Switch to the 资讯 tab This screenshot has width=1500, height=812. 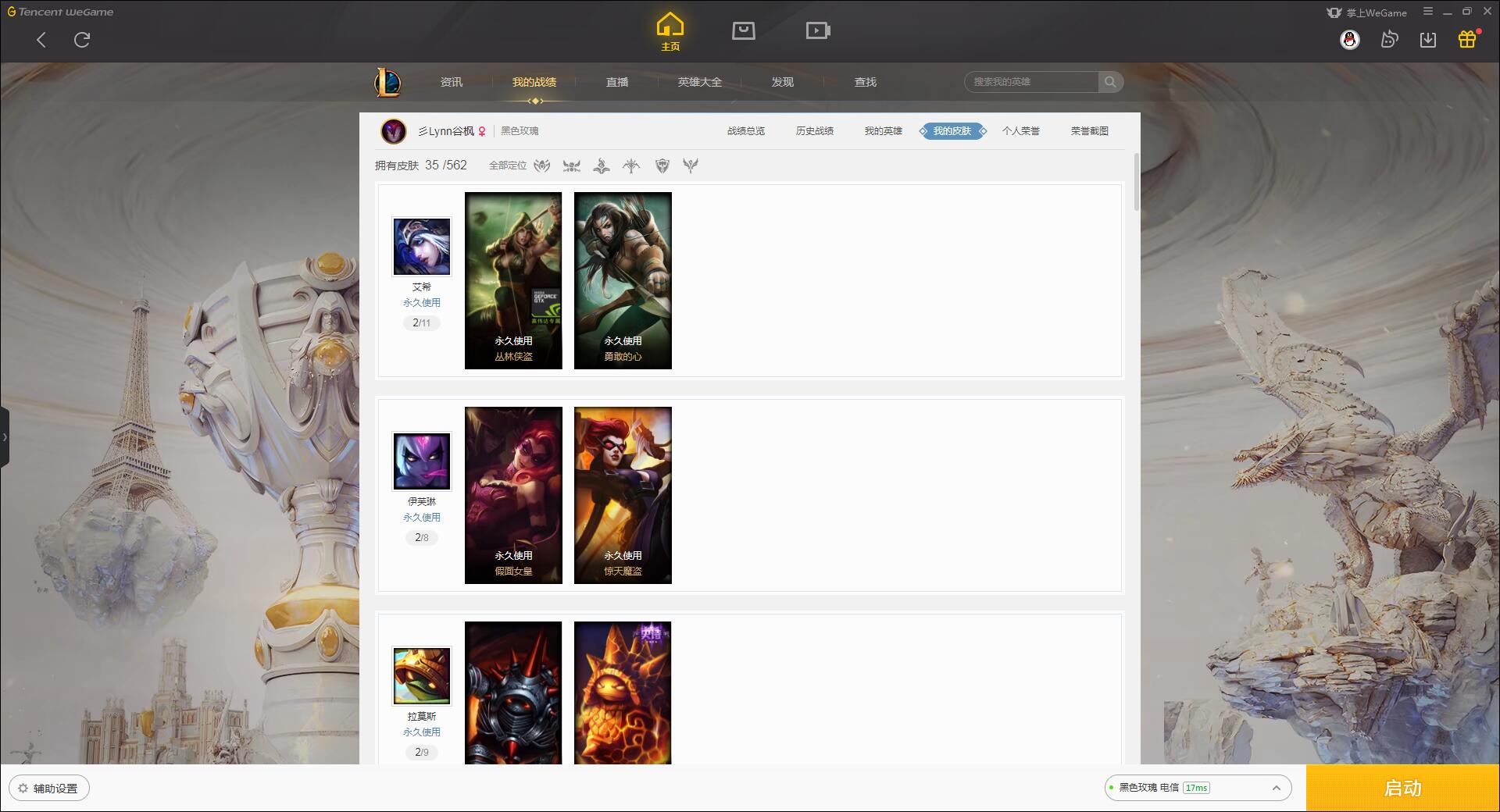click(x=451, y=82)
